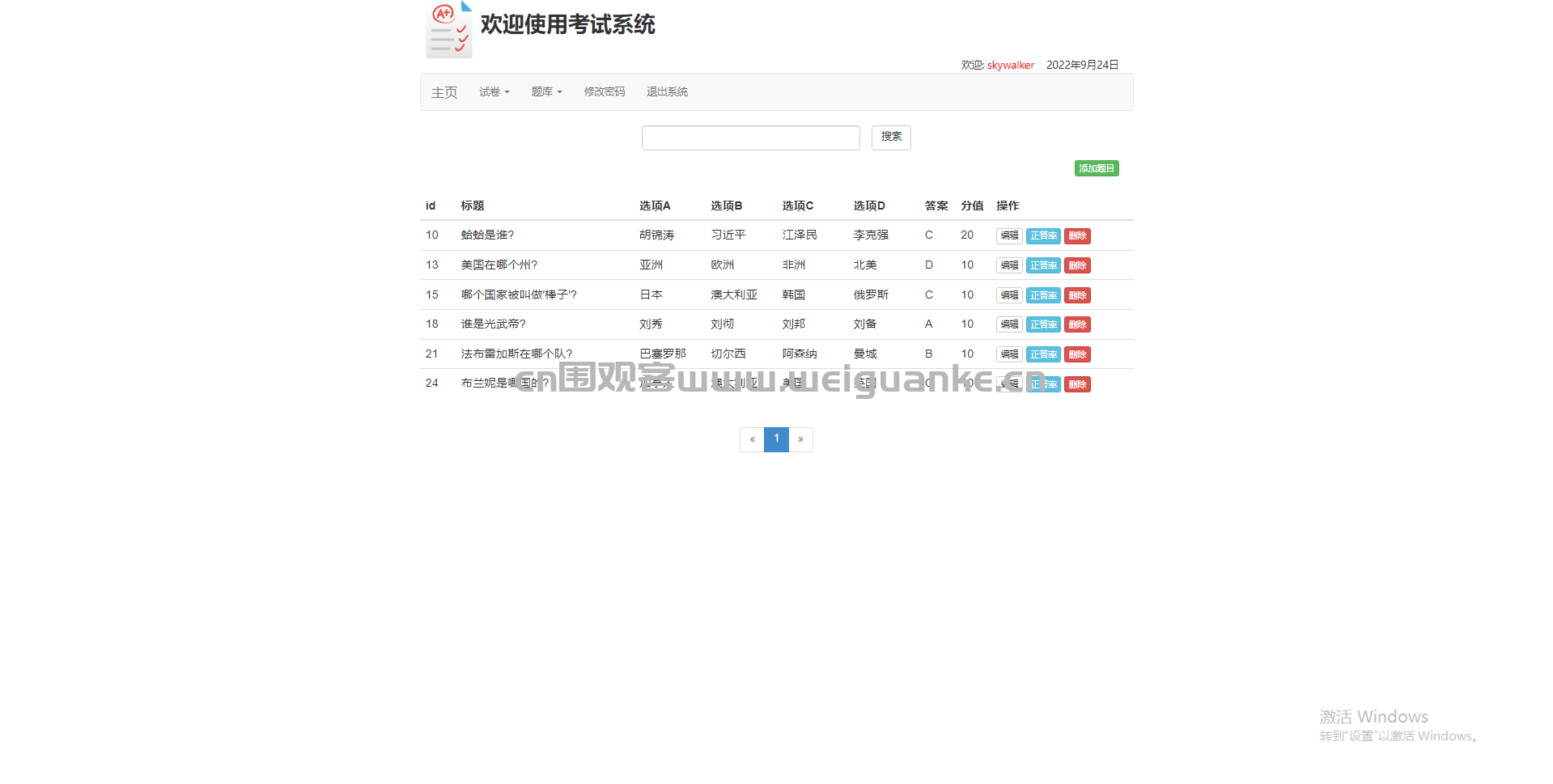Click the exam system logo icon
The width and height of the screenshot is (1553, 784).
point(449,29)
